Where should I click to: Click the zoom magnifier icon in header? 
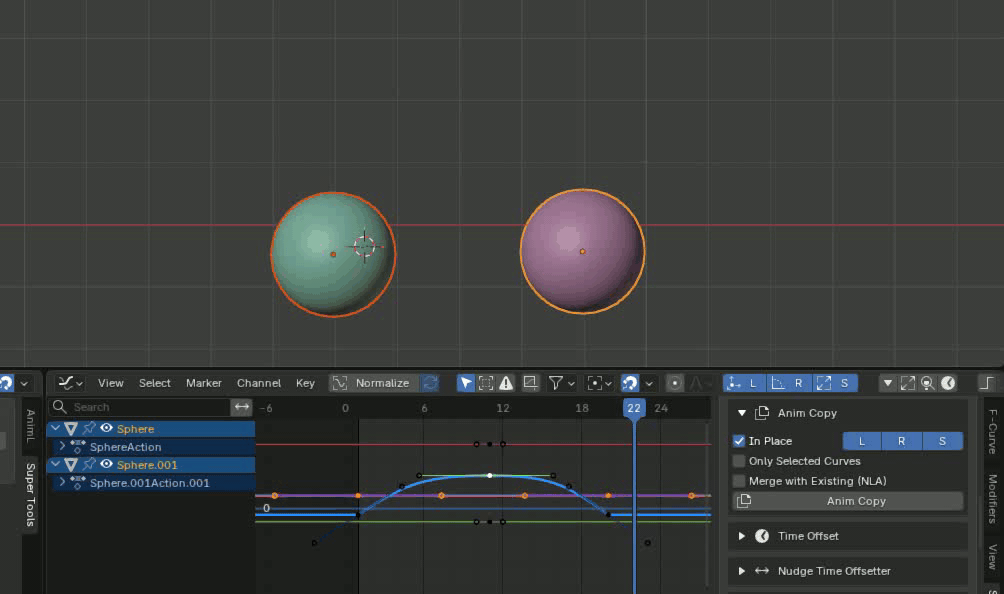[927, 383]
